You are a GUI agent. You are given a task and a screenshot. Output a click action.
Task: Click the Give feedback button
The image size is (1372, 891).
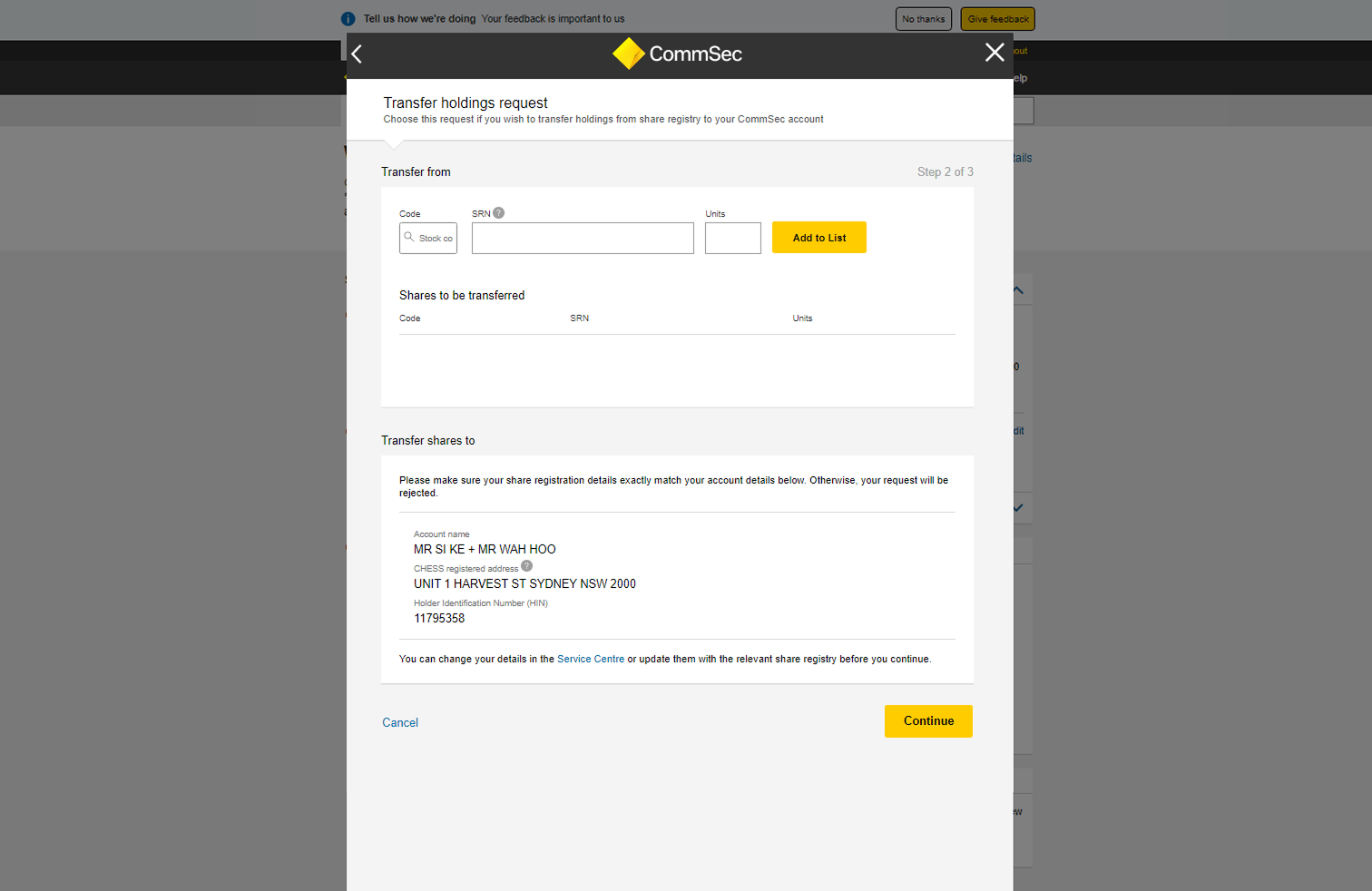click(x=997, y=19)
